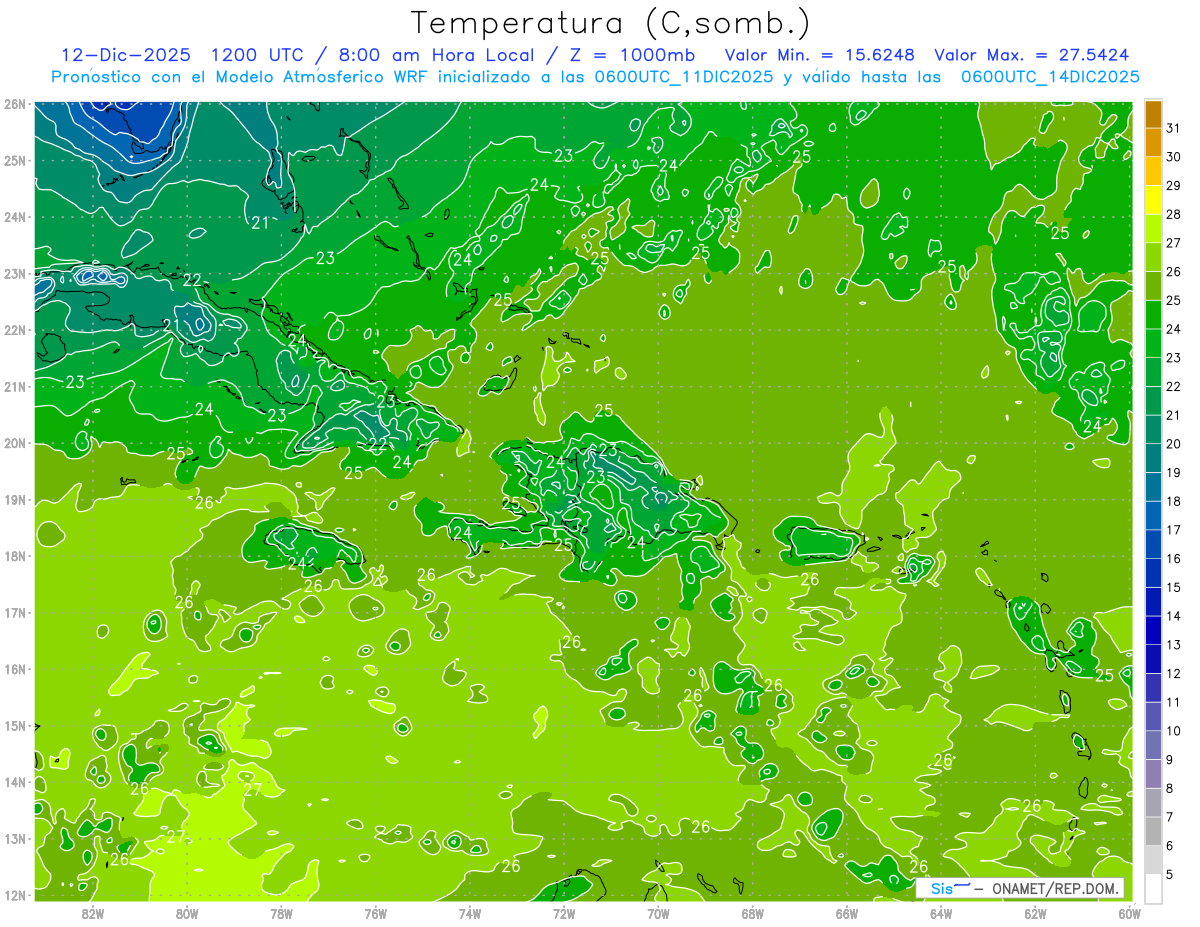
Task: Click 'Valor Min. = 15.6248' text
Action: (x=820, y=55)
